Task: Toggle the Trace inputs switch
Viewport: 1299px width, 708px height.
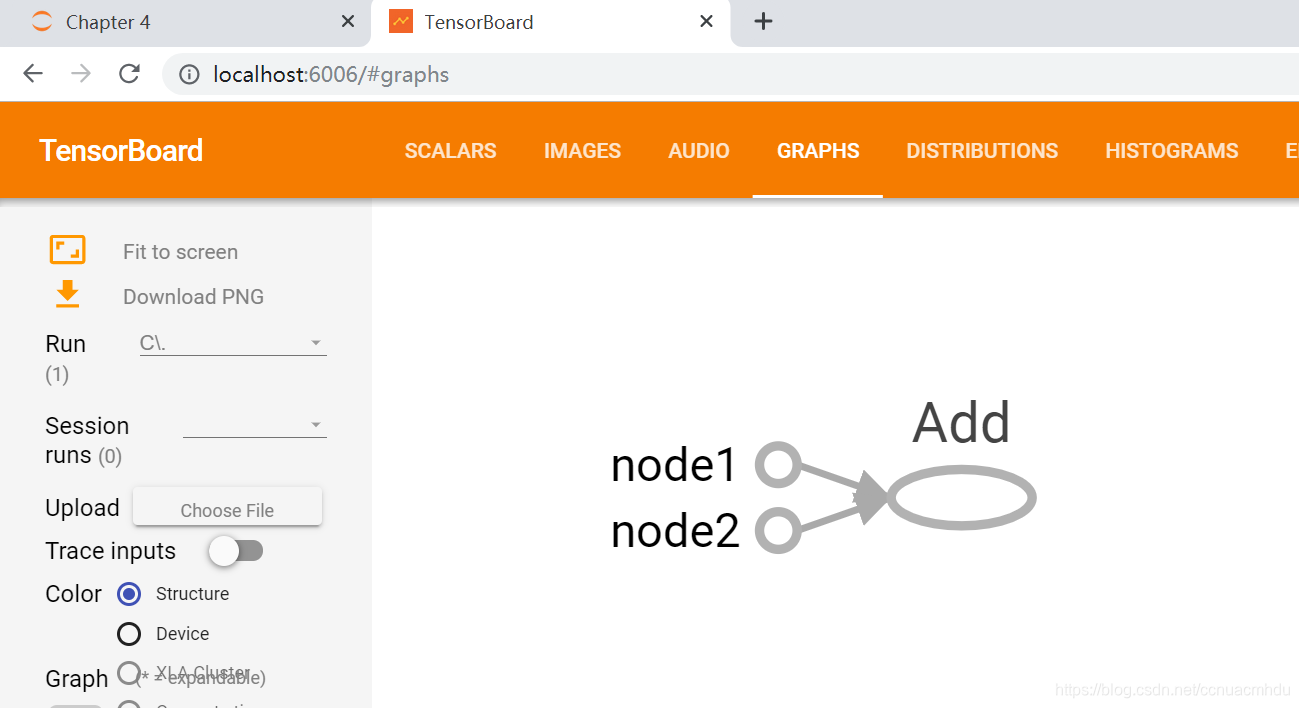Action: [x=236, y=551]
